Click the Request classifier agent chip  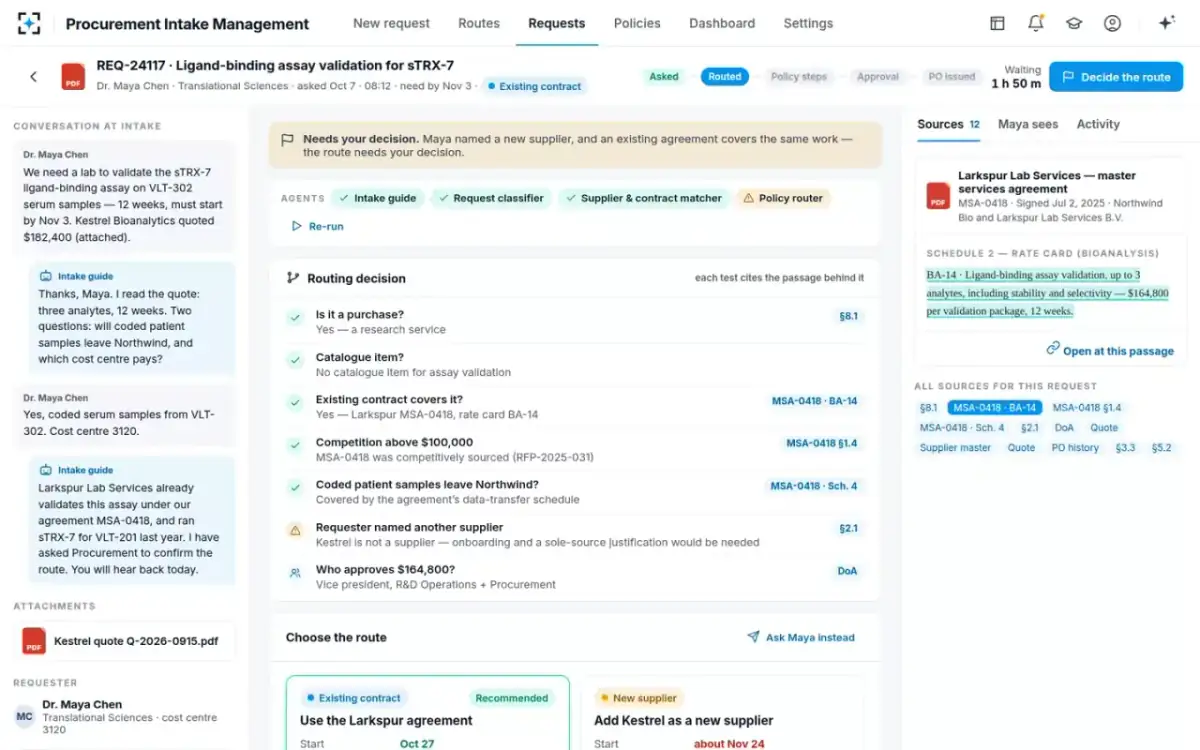(x=491, y=198)
